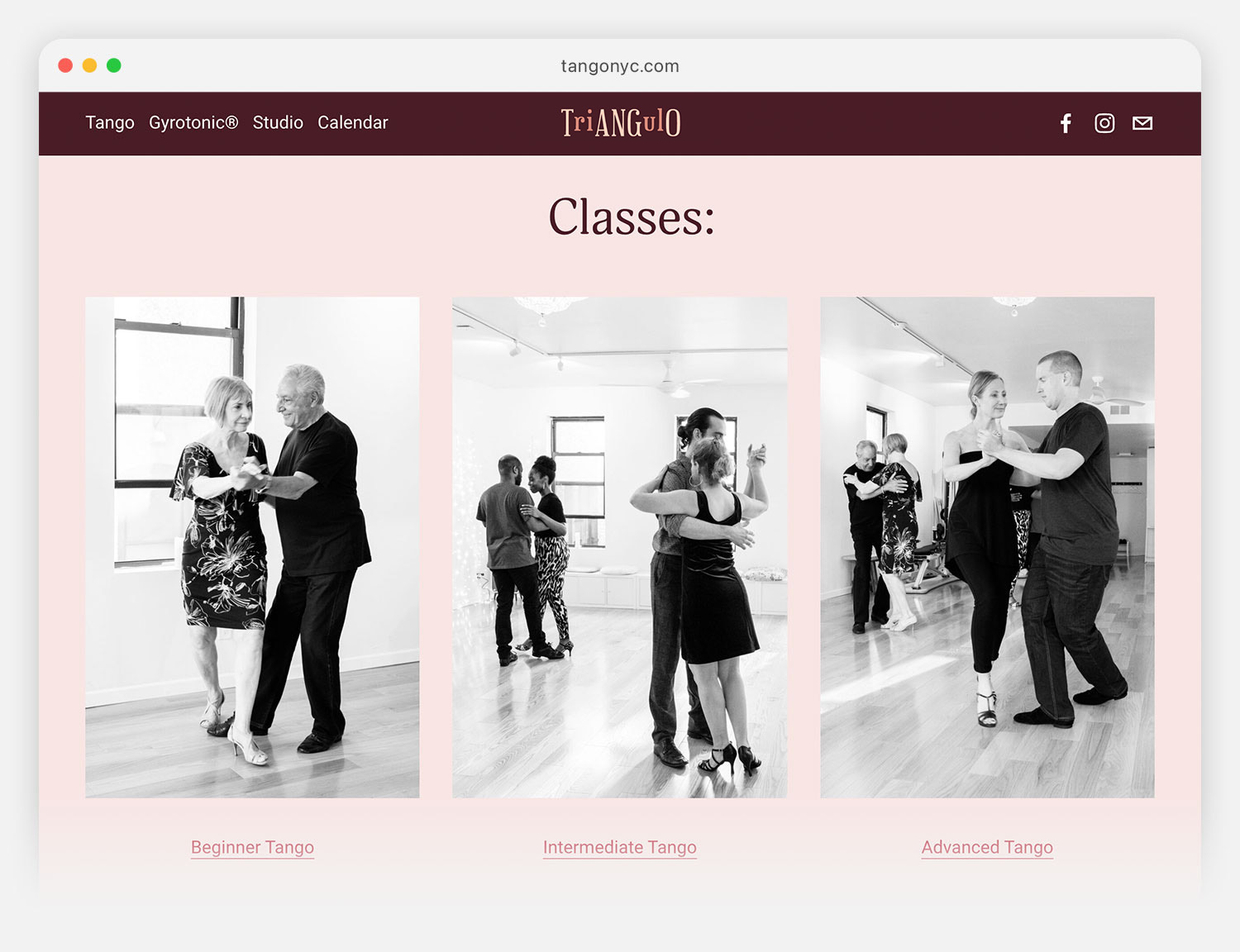Click the tangonyc.com address bar
Screen dimensions: 1240x952
620,66
